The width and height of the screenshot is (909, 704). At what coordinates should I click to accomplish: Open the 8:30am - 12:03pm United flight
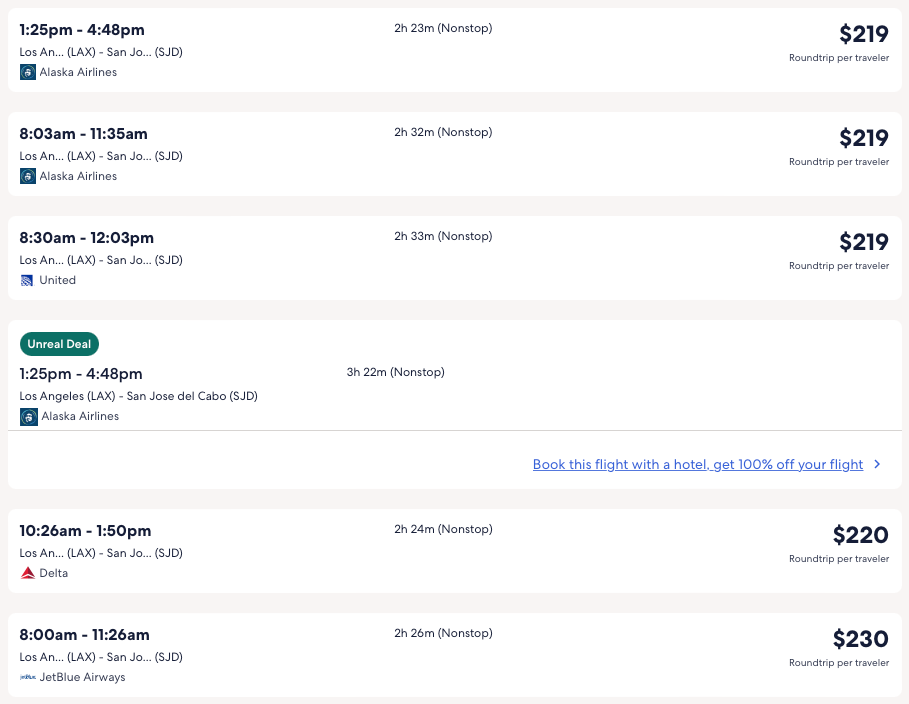click(x=87, y=238)
